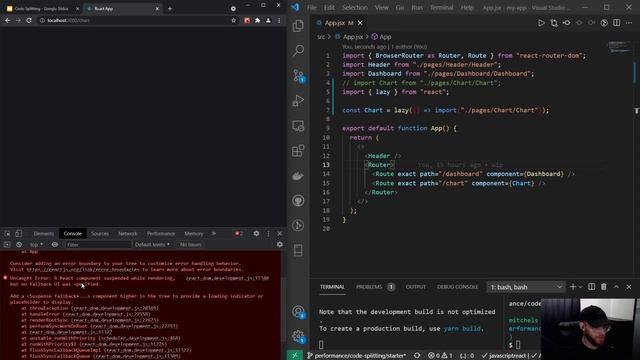Open the Manage gear in VS Code
This screenshot has height=360, width=640.
click(x=298, y=337)
